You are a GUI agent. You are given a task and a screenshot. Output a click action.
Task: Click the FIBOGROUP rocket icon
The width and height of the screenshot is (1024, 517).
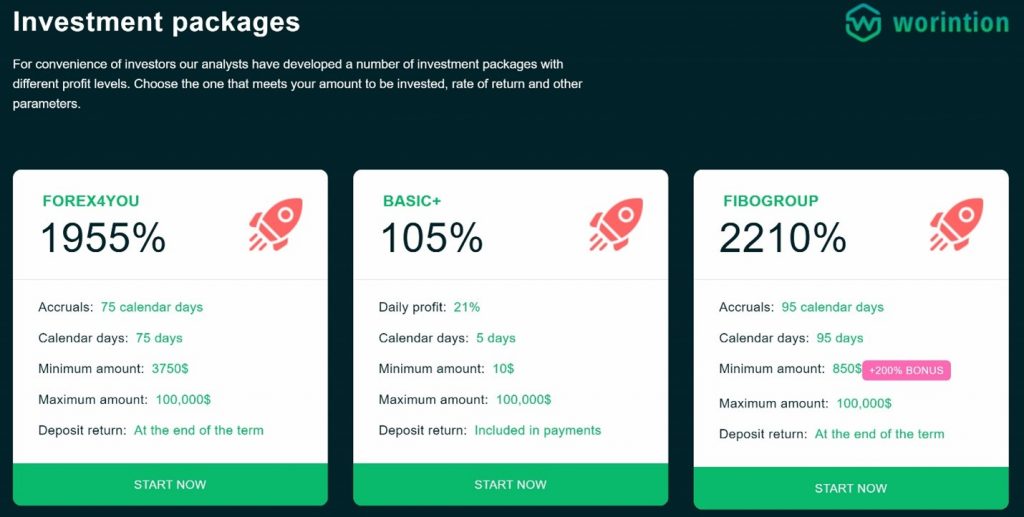pos(956,225)
